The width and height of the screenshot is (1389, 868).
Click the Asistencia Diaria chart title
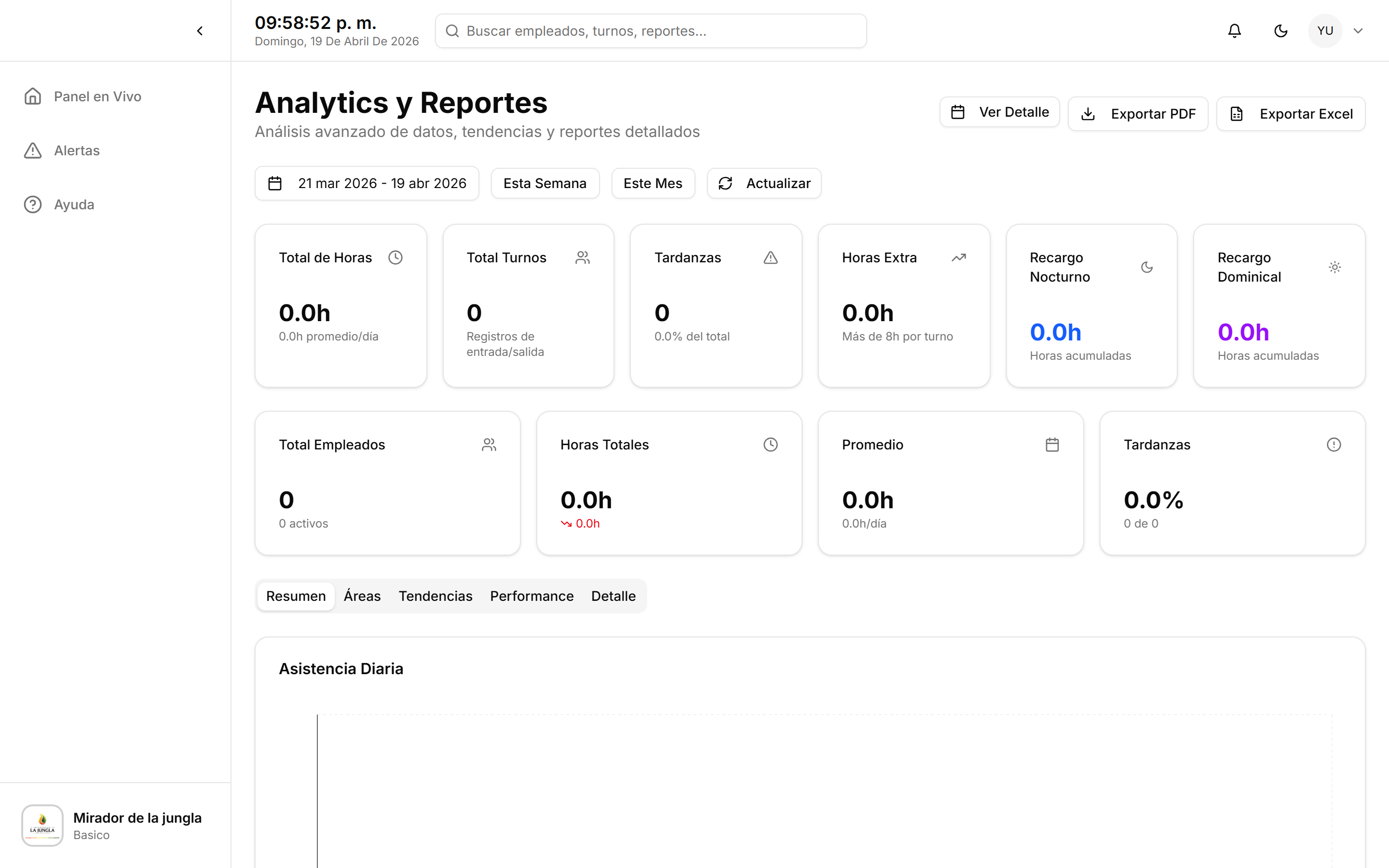click(x=341, y=669)
